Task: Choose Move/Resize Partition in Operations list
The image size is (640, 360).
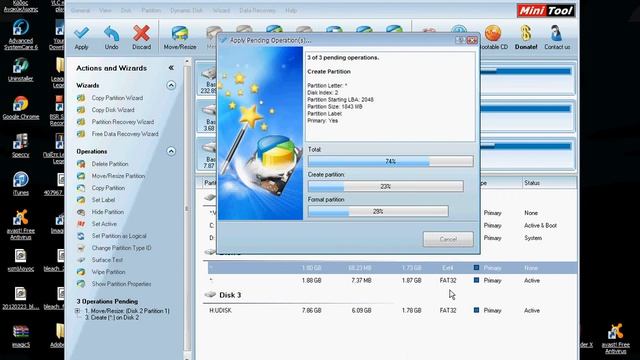Action: pyautogui.click(x=118, y=176)
